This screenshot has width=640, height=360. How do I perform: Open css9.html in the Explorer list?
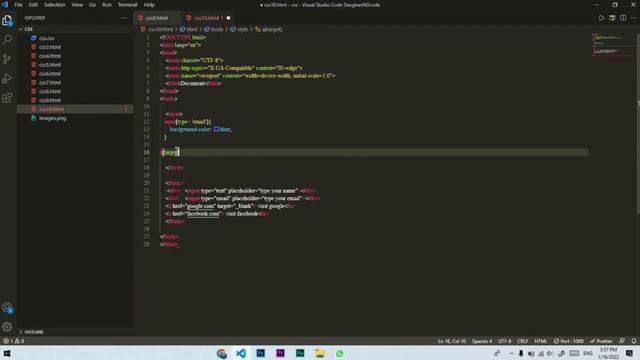pos(50,100)
